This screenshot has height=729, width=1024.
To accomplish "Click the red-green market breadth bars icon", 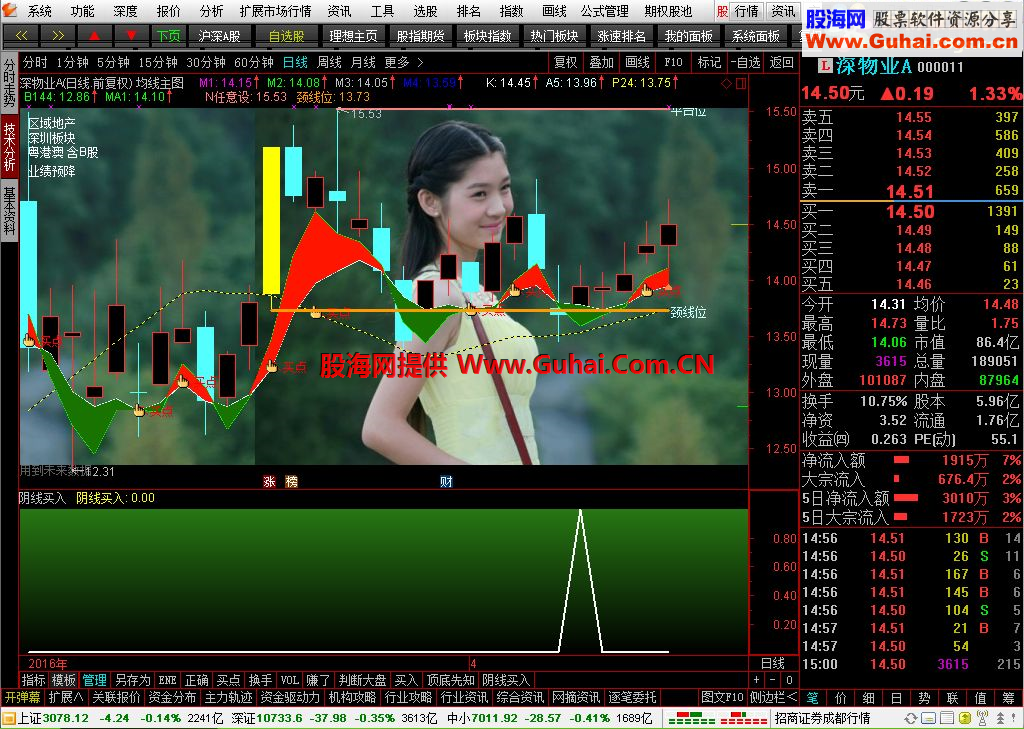I will [x=717, y=719].
